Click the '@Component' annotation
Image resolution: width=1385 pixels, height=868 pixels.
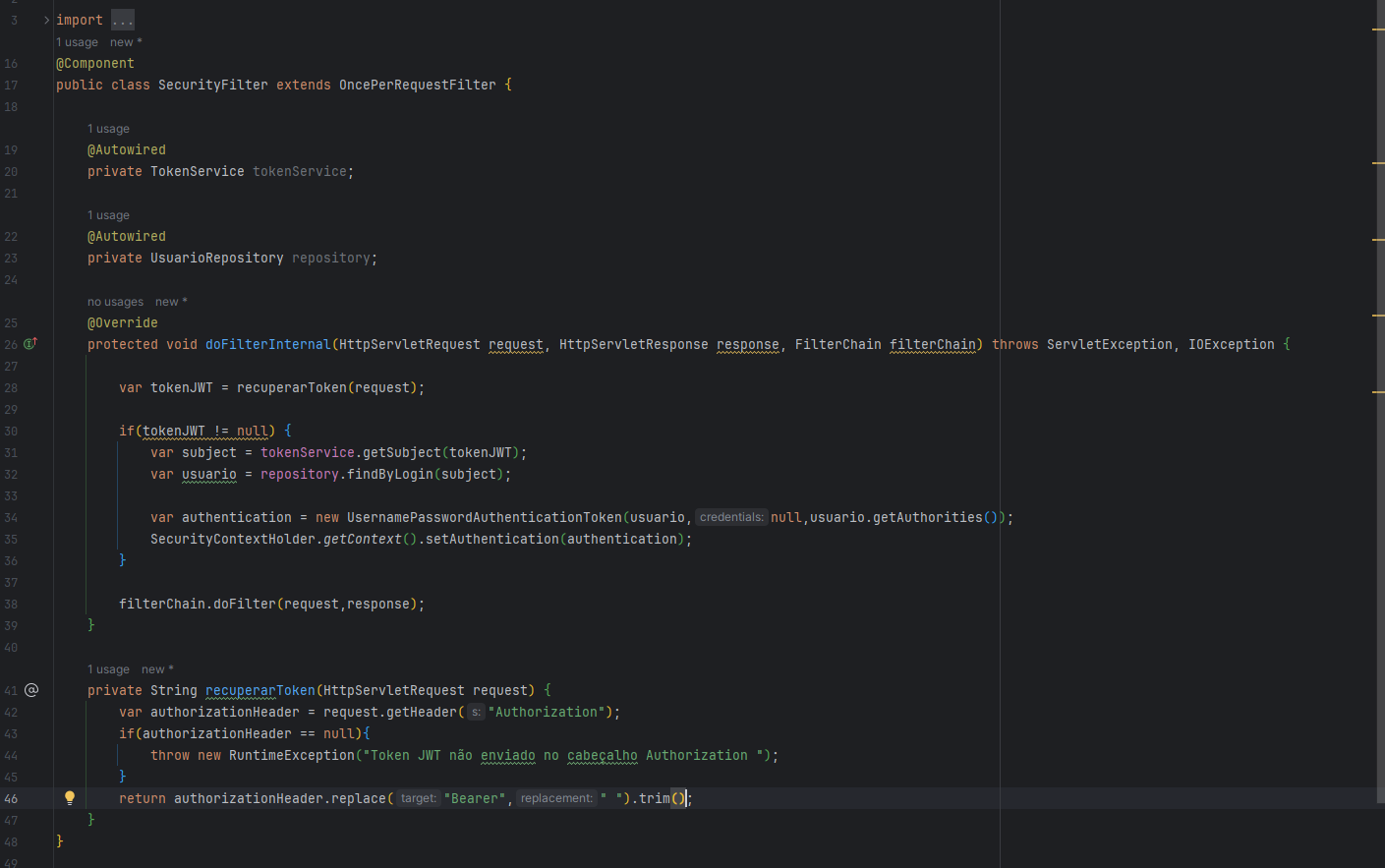[95, 63]
